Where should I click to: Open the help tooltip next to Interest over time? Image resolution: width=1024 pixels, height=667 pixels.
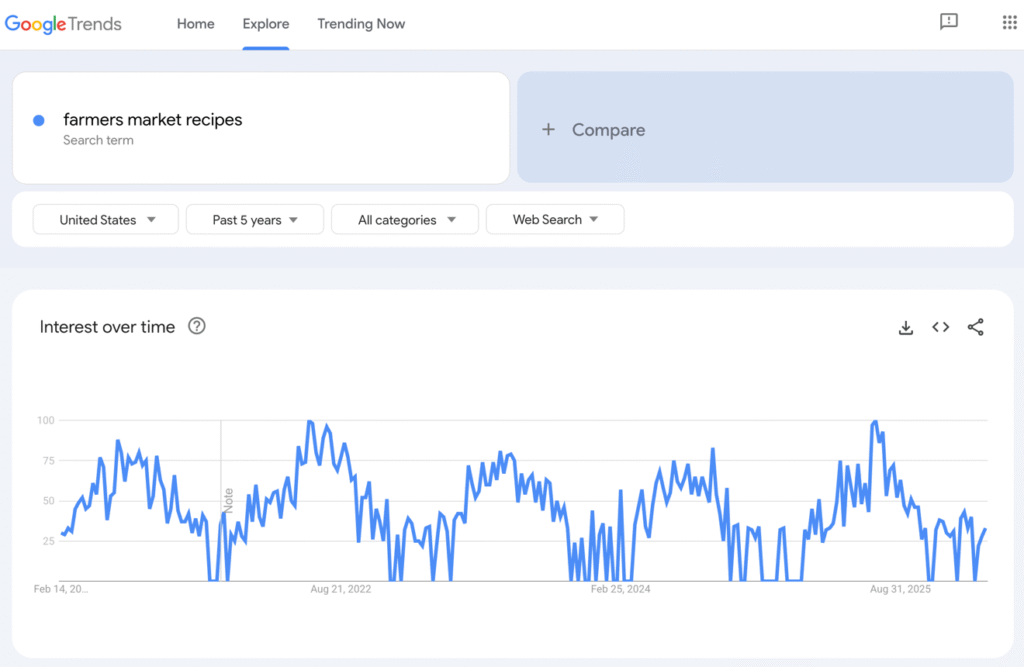pyautogui.click(x=197, y=326)
